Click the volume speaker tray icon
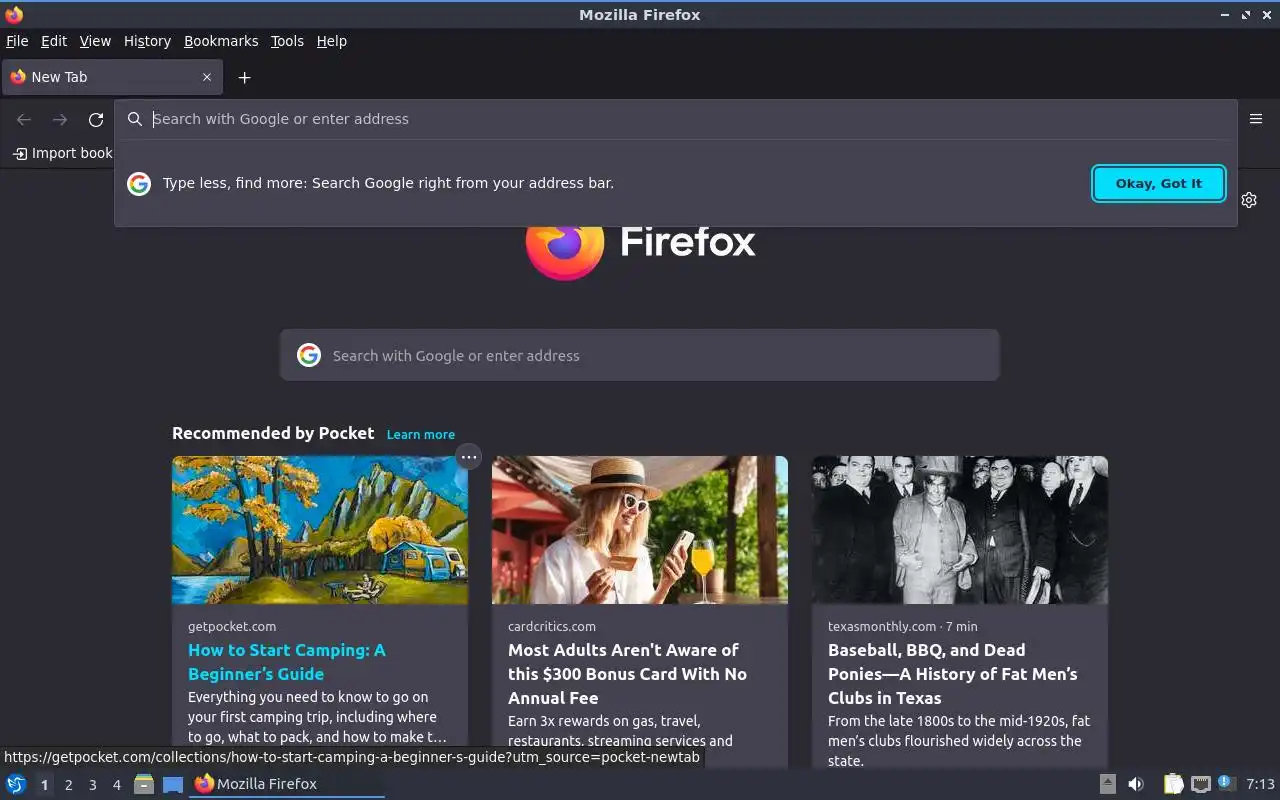 pyautogui.click(x=1136, y=784)
